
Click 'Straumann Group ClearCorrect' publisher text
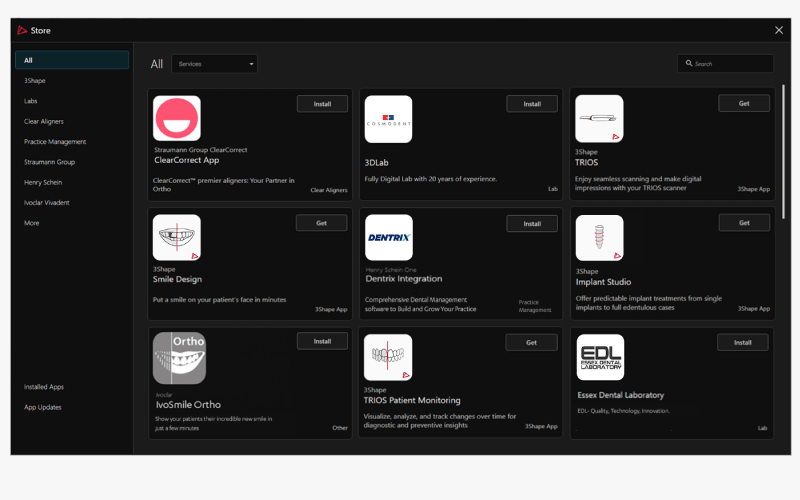(201, 150)
